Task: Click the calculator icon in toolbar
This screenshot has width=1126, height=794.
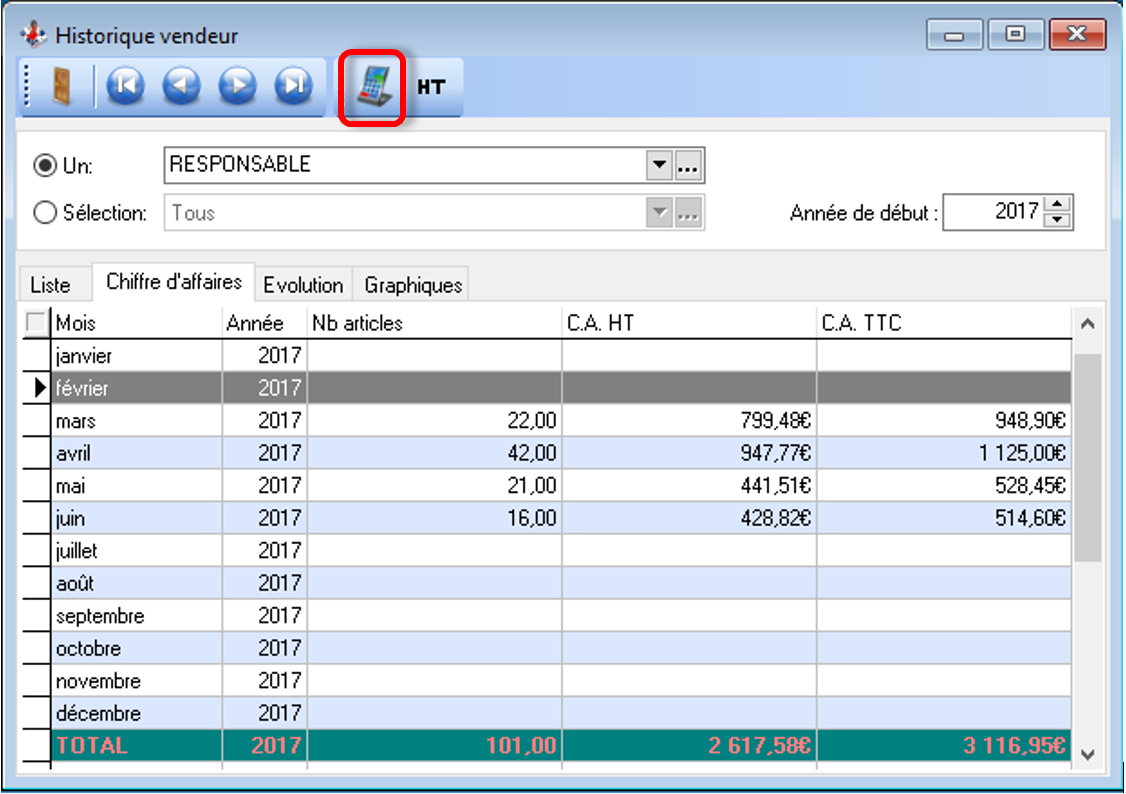Action: point(372,87)
